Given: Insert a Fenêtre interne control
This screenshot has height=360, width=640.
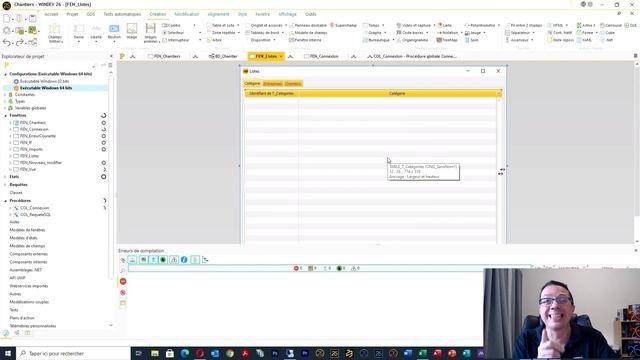Looking at the screenshot, I should (305, 40).
